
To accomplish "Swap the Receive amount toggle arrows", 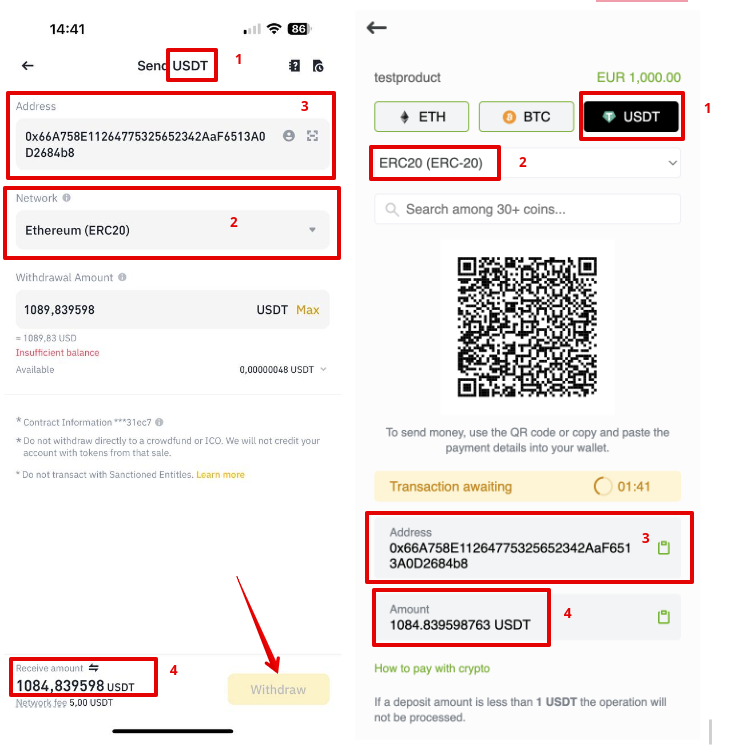I will 94,668.
